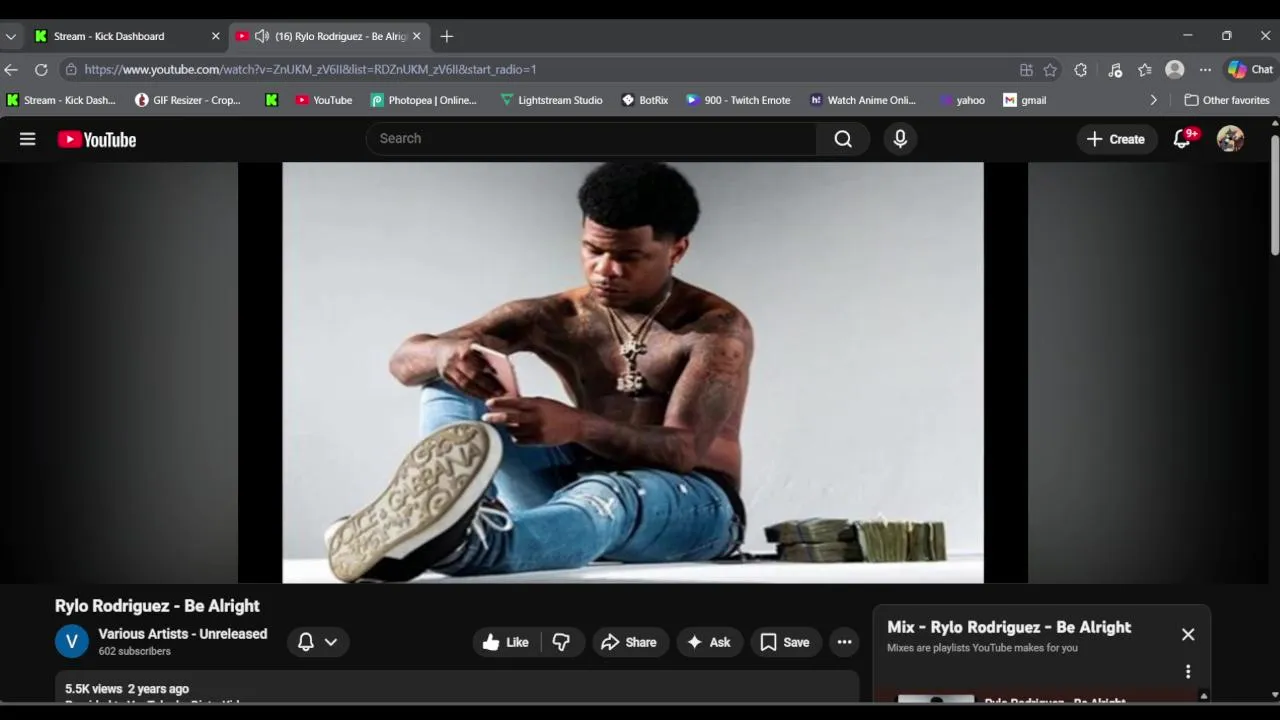Expand the bookmarks bar overflow chevron
The image size is (1280, 720).
[x=1153, y=100]
